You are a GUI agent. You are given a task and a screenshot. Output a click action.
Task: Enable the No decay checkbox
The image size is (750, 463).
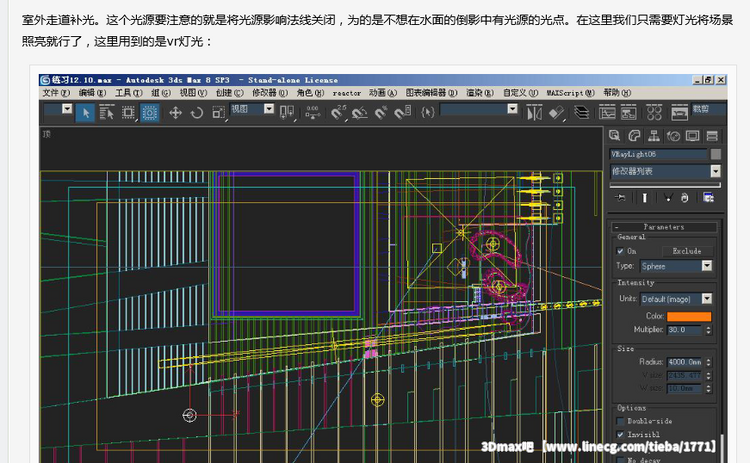point(620,460)
